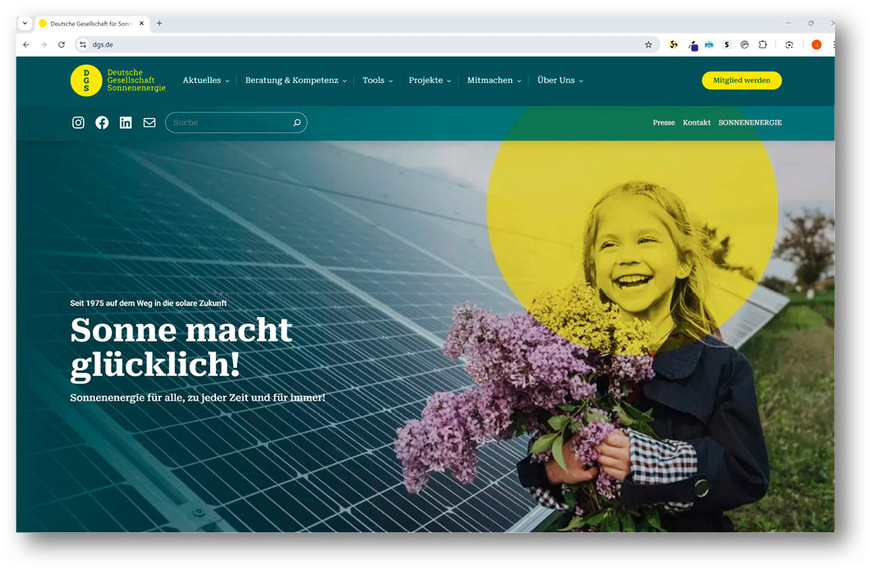Viewport: 872px width, 570px height.
Task: Follow the SONNENENERGIE link
Action: click(x=749, y=123)
